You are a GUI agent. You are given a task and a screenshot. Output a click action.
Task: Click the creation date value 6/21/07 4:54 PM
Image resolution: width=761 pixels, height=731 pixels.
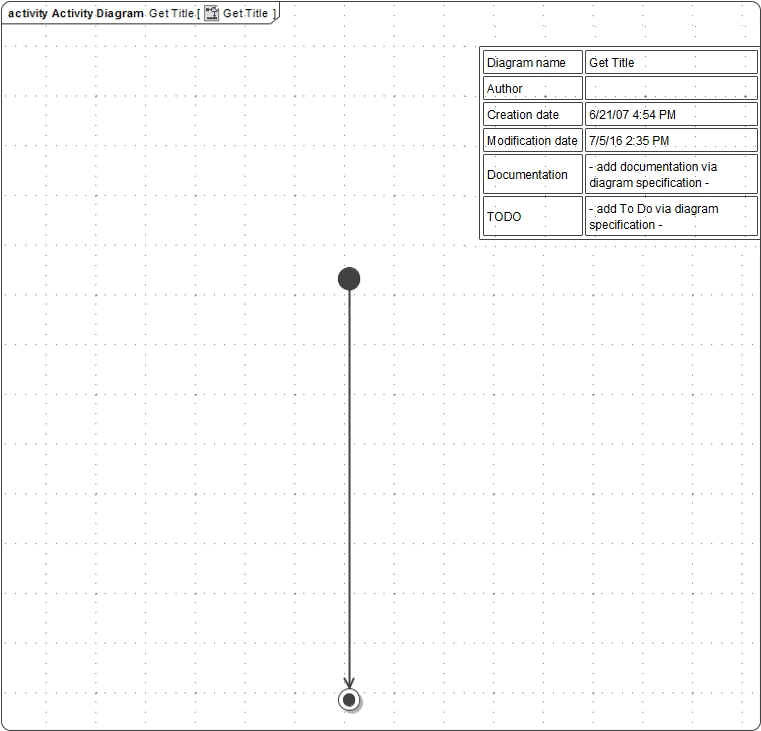pyautogui.click(x=632, y=114)
